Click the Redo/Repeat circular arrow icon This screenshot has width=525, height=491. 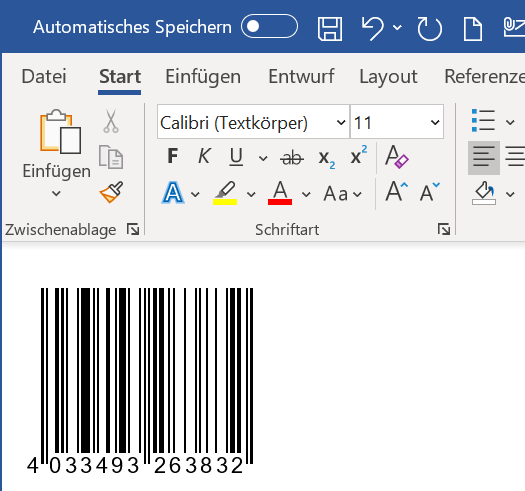tap(430, 29)
